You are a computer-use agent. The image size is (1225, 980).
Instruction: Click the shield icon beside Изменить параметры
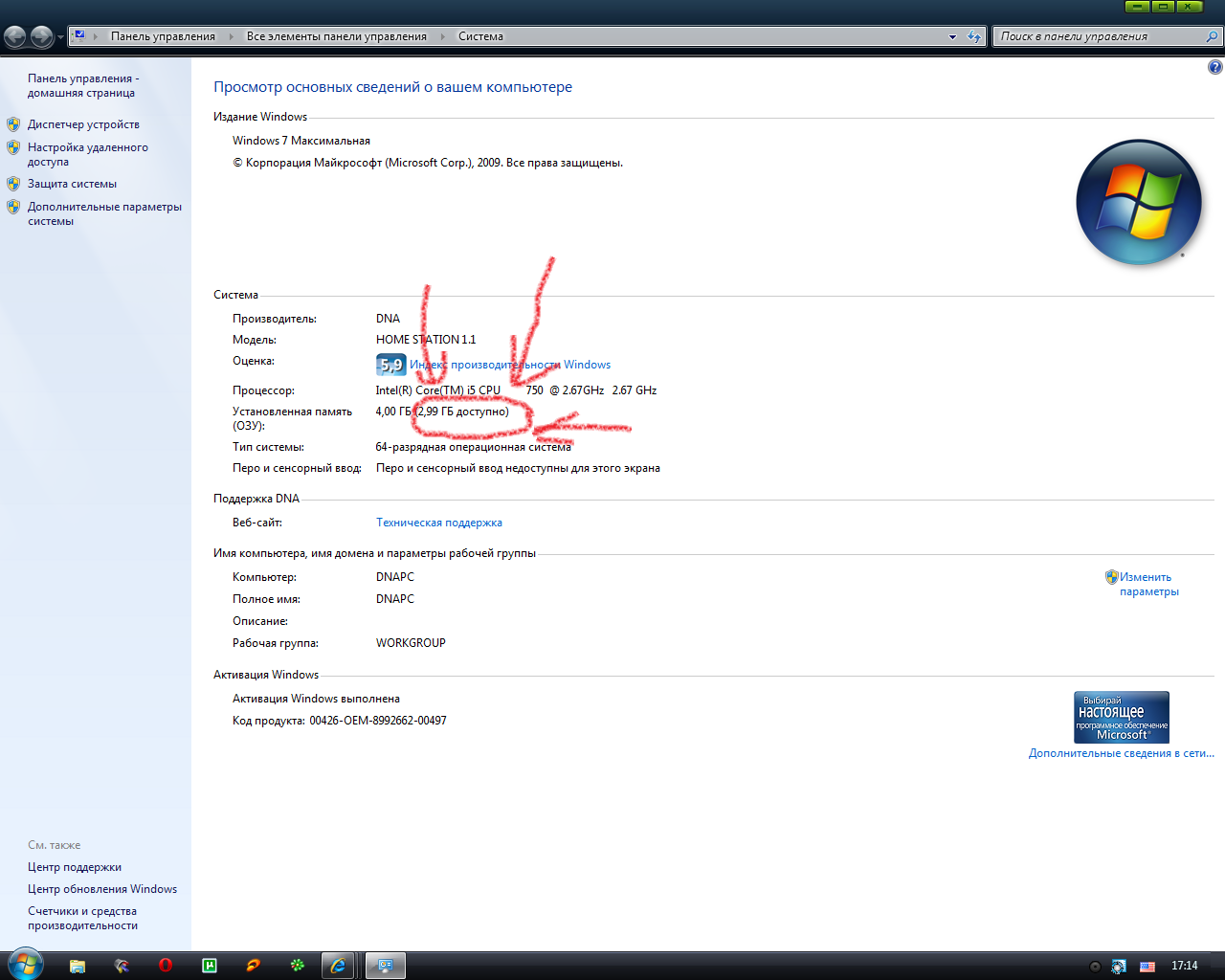coord(1112,577)
